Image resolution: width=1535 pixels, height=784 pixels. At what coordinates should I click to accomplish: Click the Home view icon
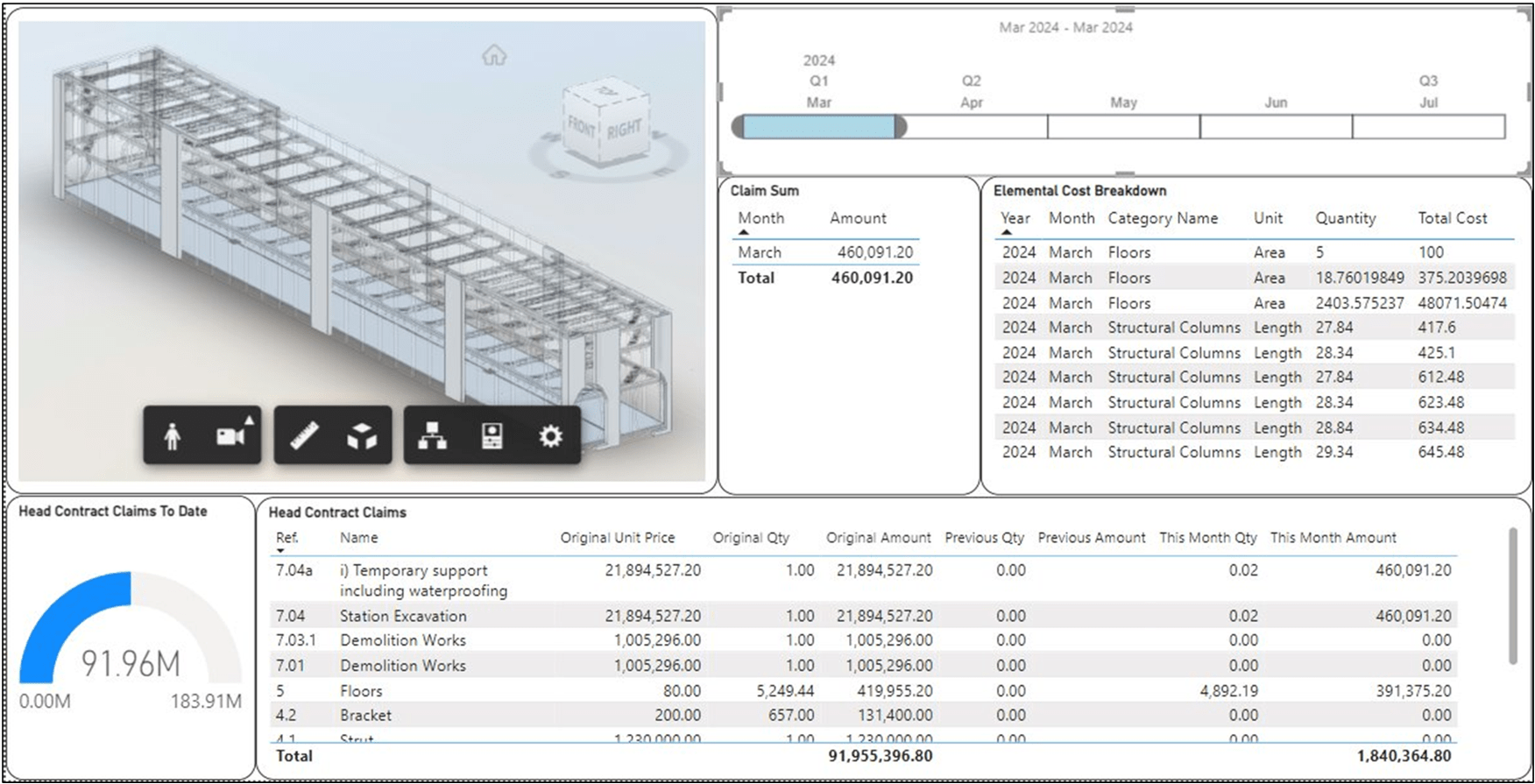pos(494,56)
